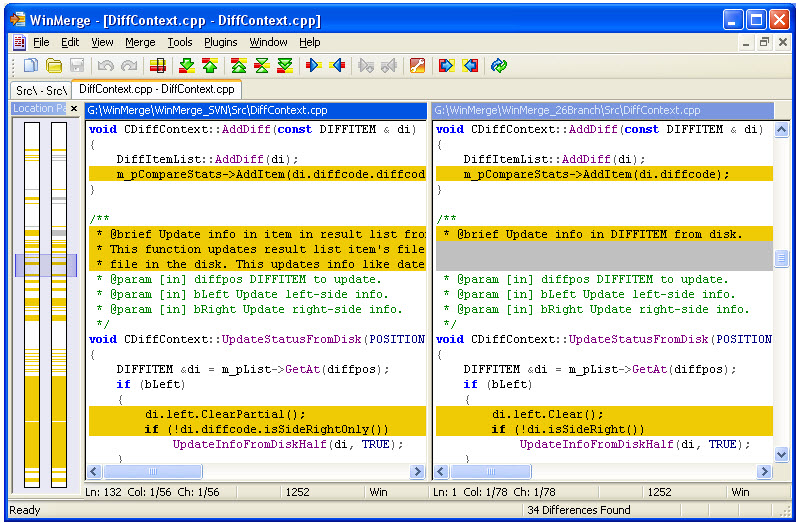Click left bar in the Location Pane
Image resolution: width=796 pixels, height=523 pixels.
[x=31, y=305]
